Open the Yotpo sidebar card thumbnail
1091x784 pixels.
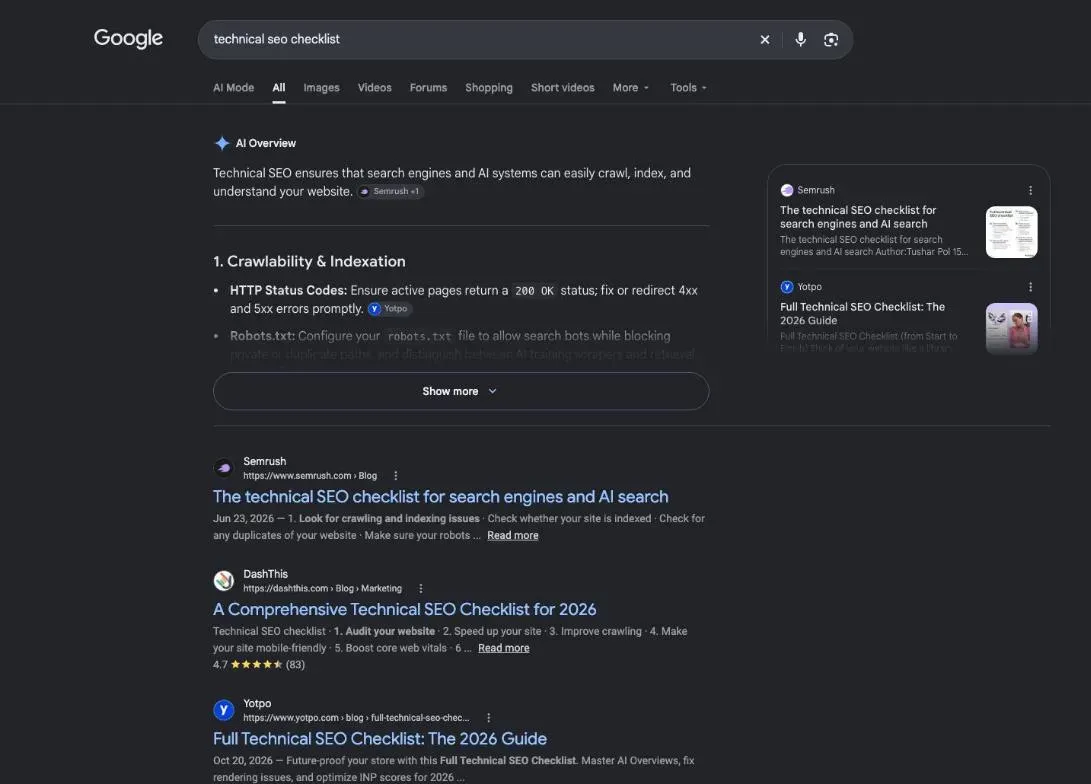tap(1012, 328)
